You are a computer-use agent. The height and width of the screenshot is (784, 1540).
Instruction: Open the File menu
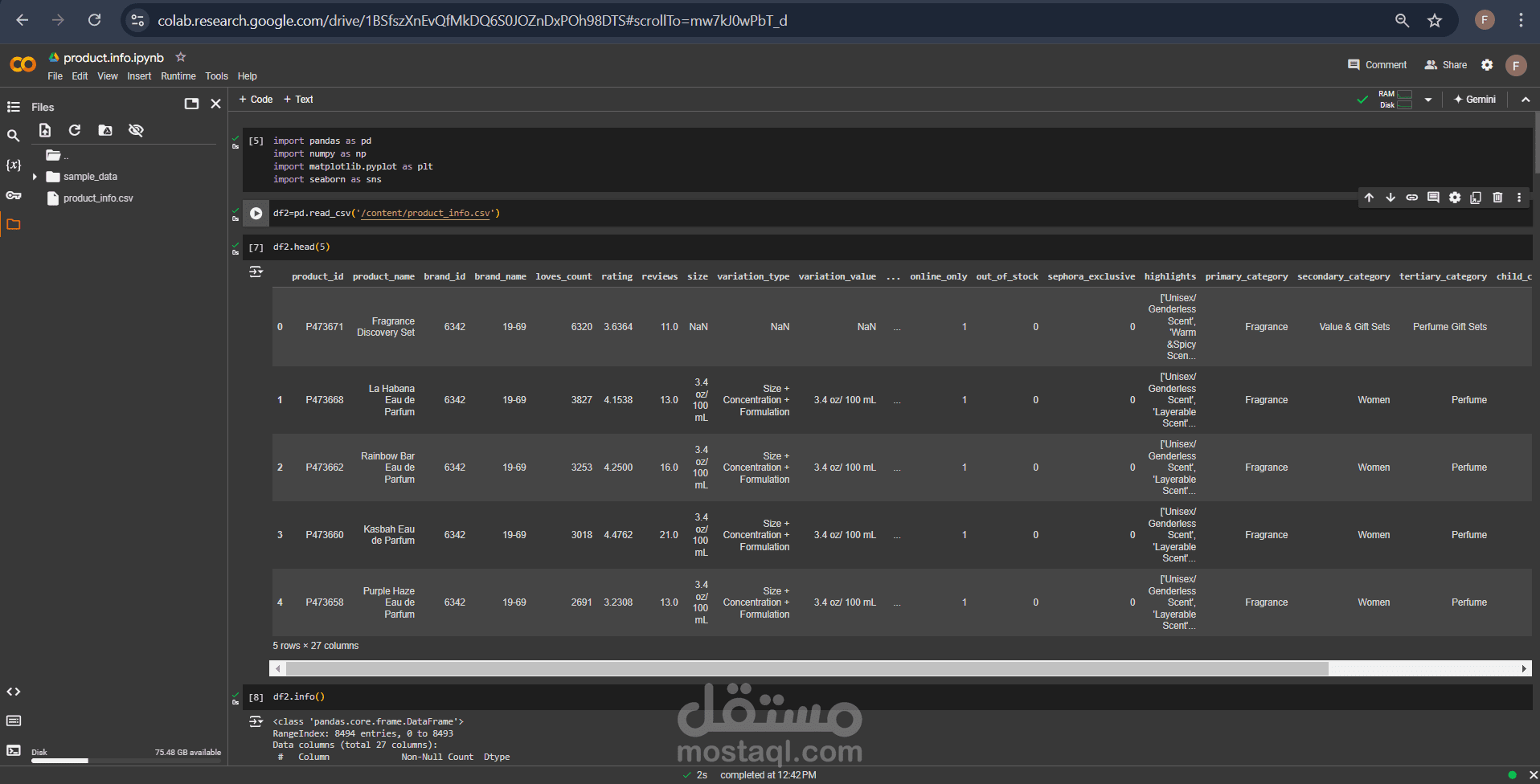[x=55, y=76]
